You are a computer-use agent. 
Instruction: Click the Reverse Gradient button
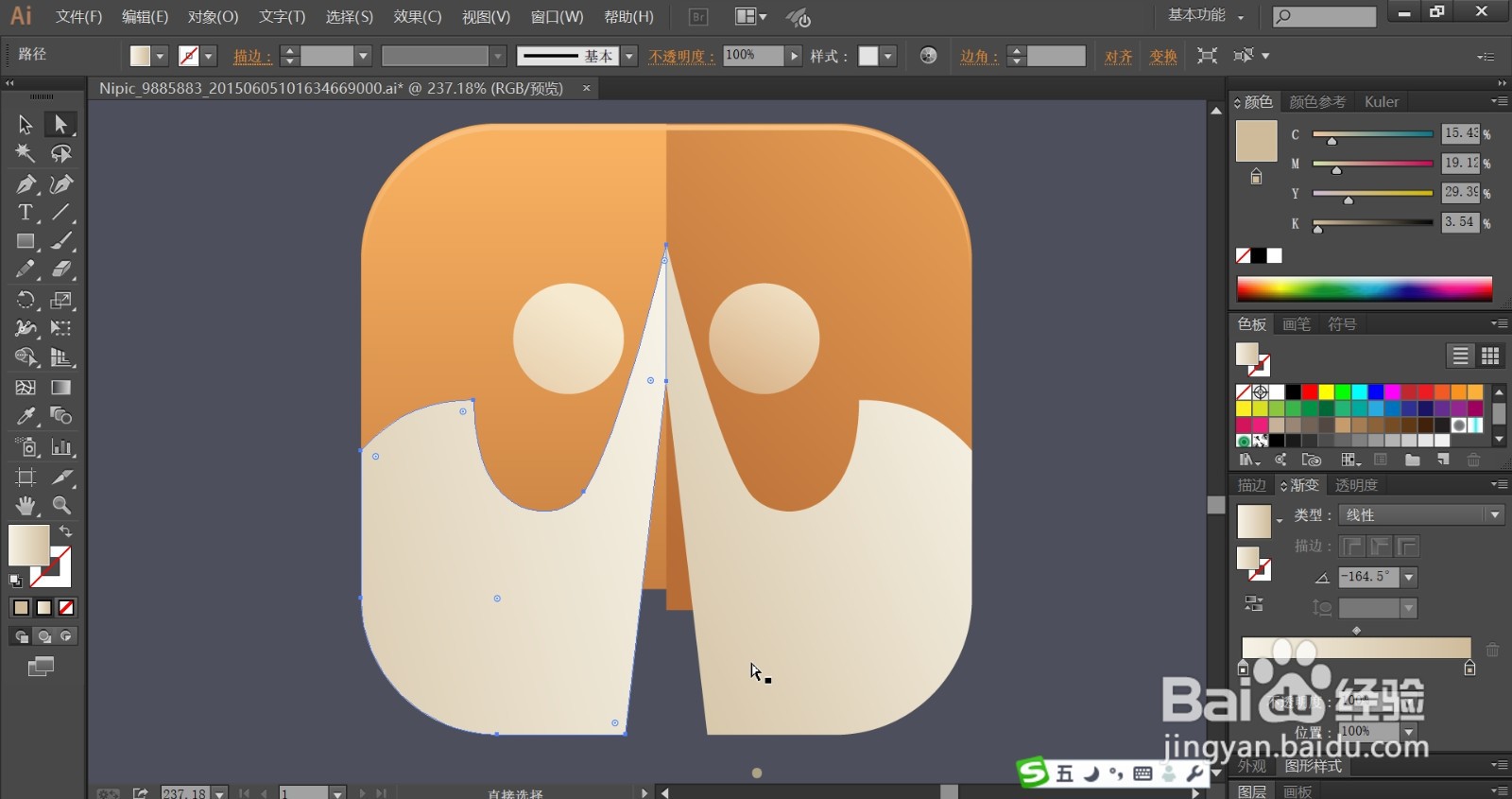coord(1254,603)
